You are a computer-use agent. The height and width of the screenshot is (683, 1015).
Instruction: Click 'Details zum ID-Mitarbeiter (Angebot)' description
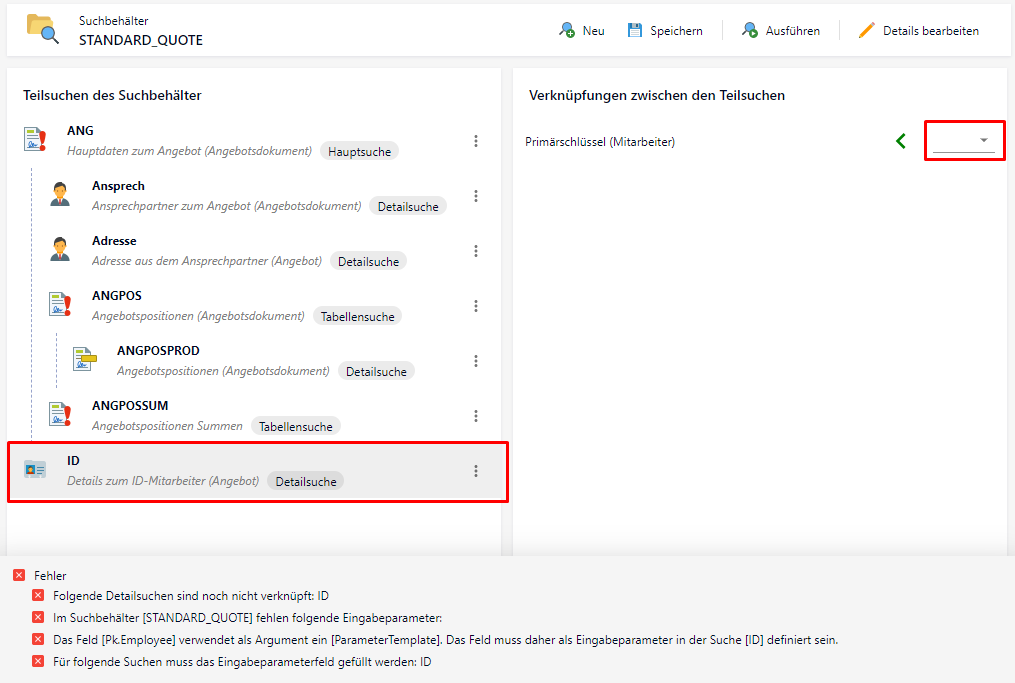163,481
